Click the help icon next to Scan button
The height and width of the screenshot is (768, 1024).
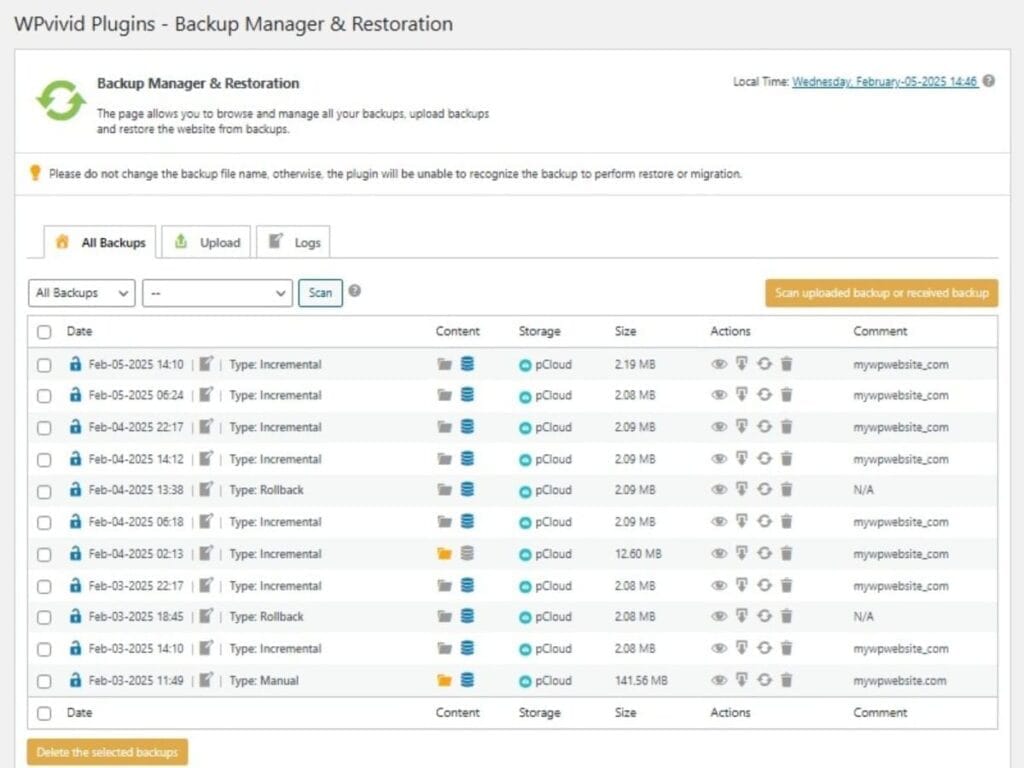coord(355,292)
